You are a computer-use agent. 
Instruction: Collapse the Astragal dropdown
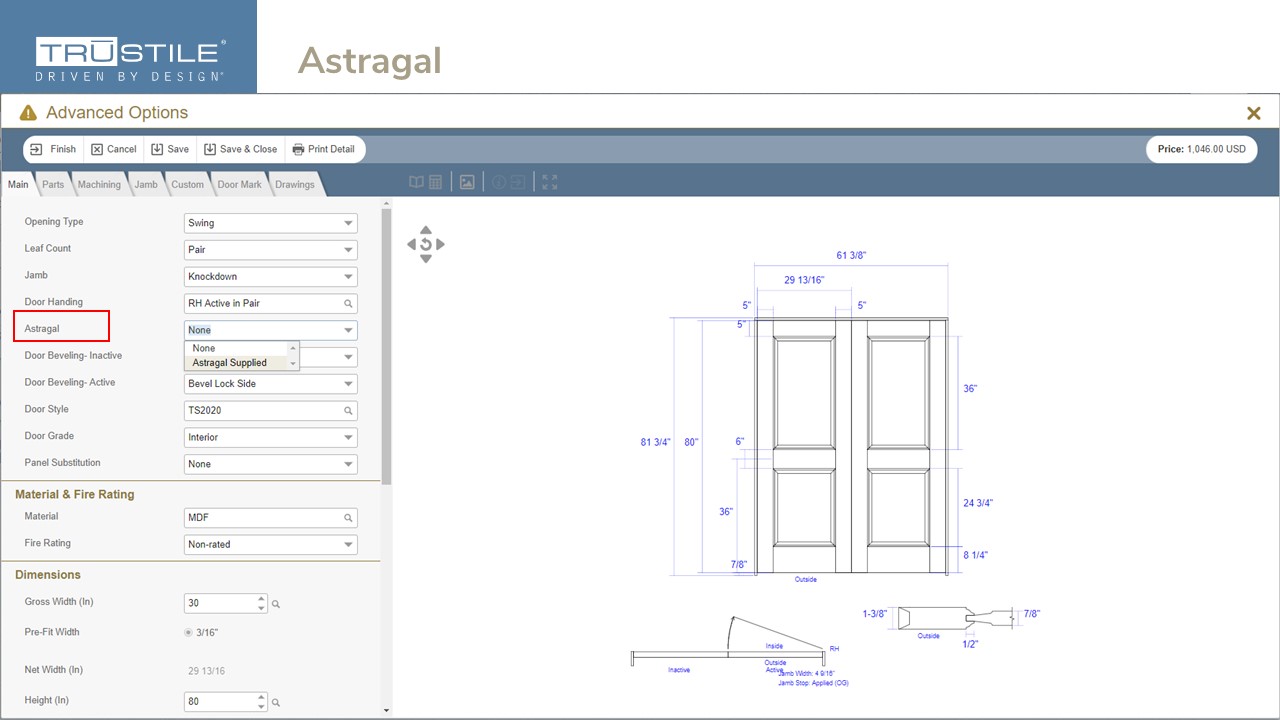[348, 330]
